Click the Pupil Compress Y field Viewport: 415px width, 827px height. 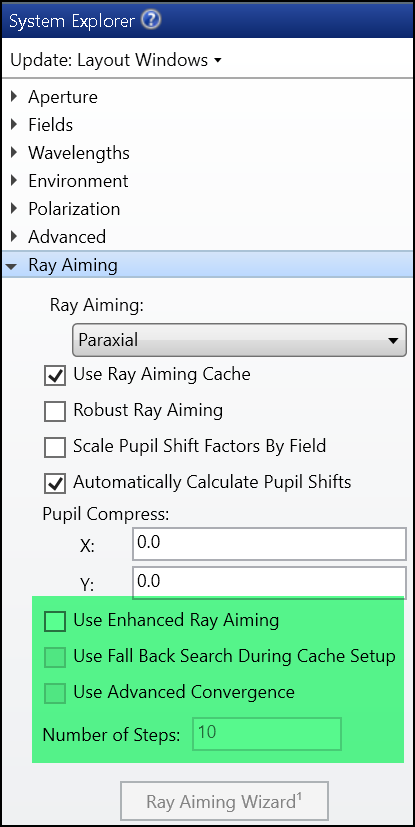point(269,582)
